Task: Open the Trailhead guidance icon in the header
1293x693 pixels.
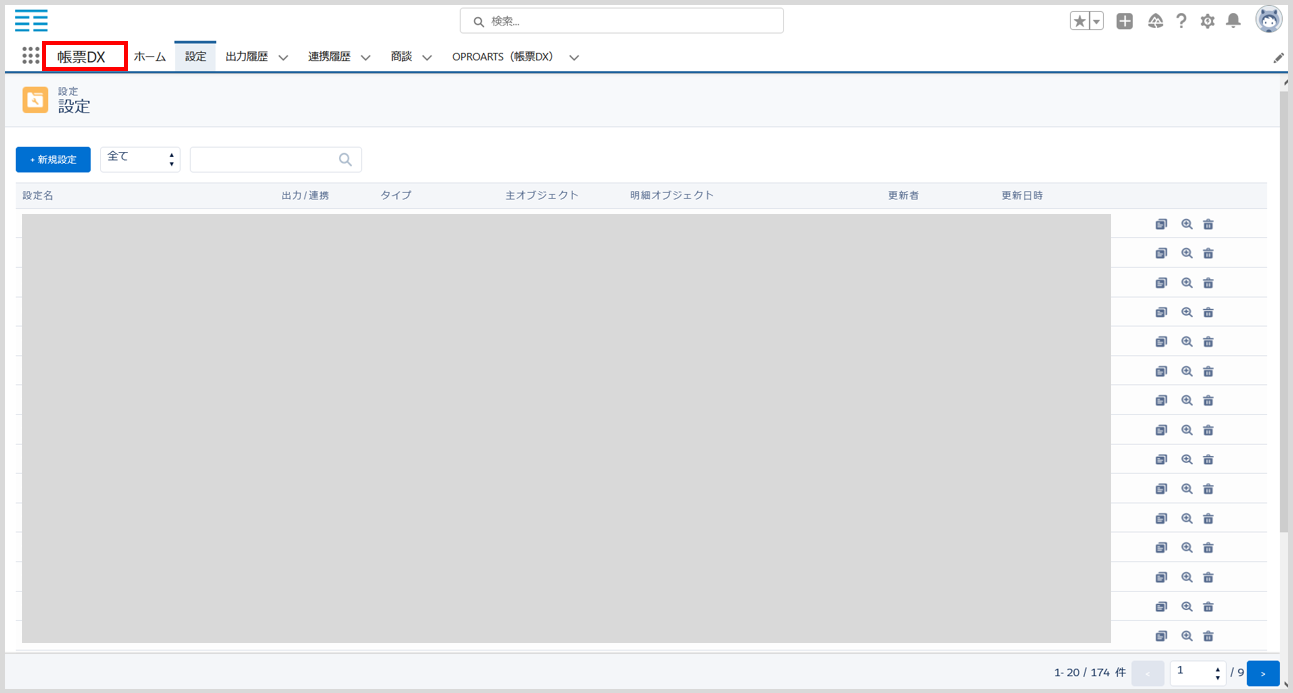Action: point(1155,21)
